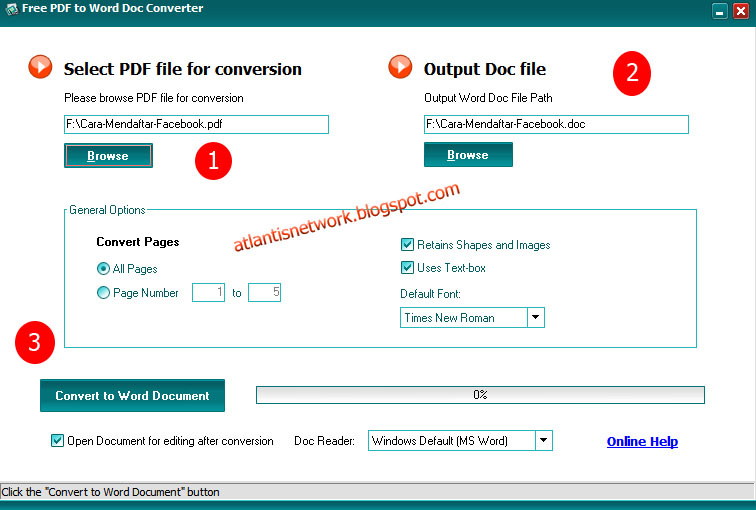Click the Free PDF to Word Doc Converter title
The height and width of the screenshot is (510, 756).
pyautogui.click(x=112, y=8)
